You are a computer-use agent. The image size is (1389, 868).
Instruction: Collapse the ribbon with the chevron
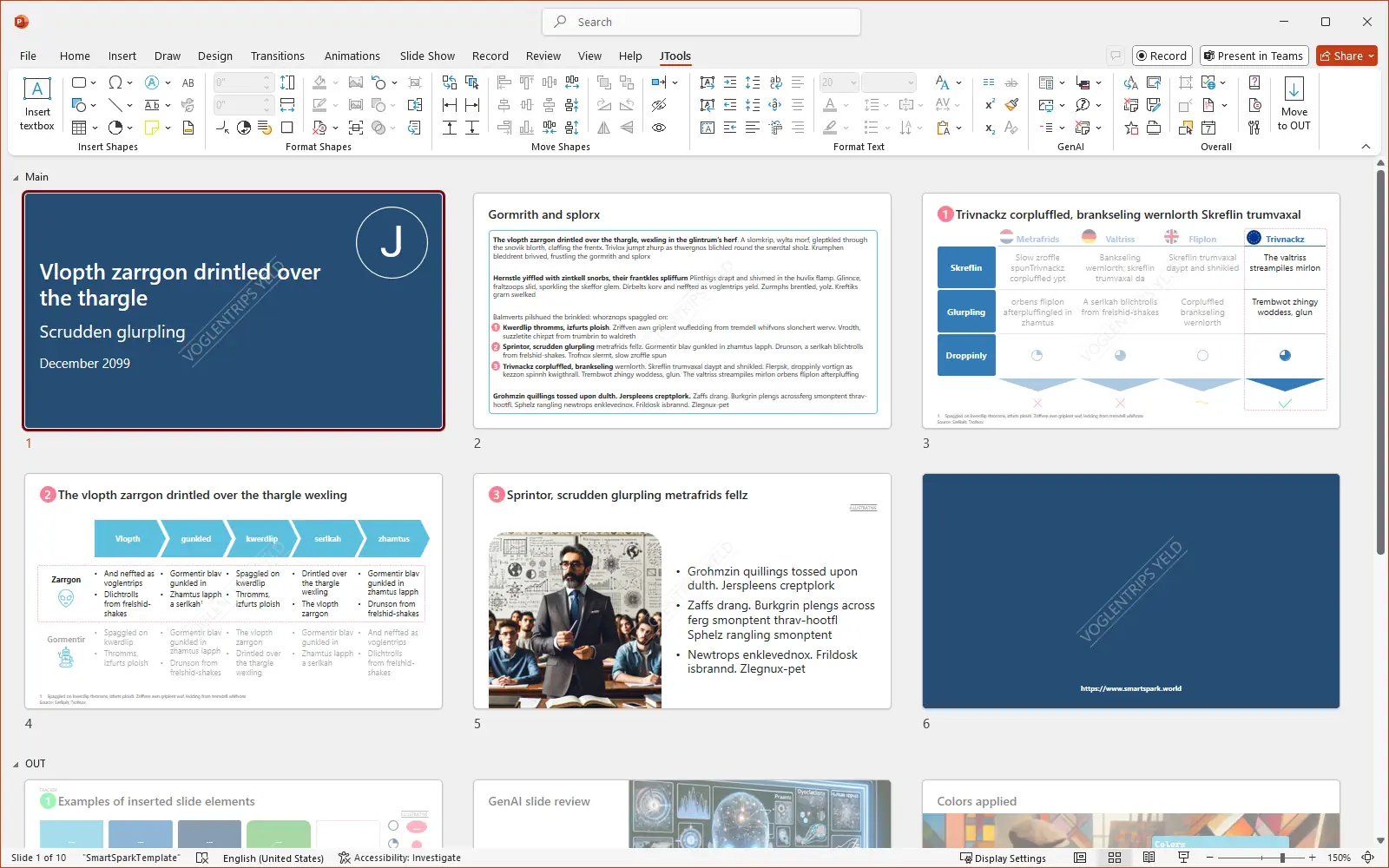1366,147
